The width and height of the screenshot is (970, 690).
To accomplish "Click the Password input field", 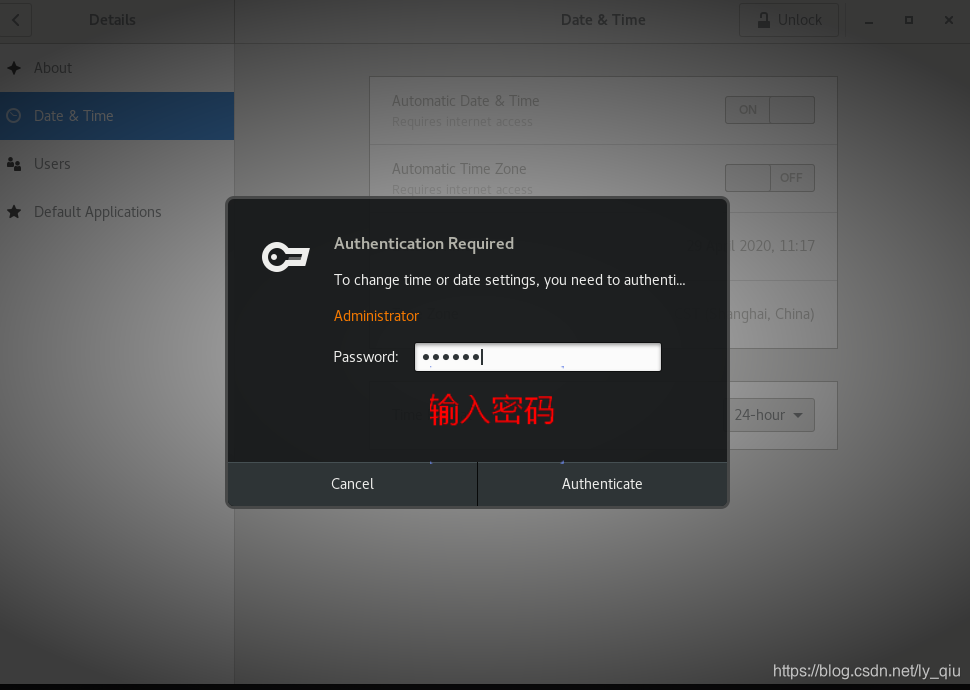I will pyautogui.click(x=538, y=357).
